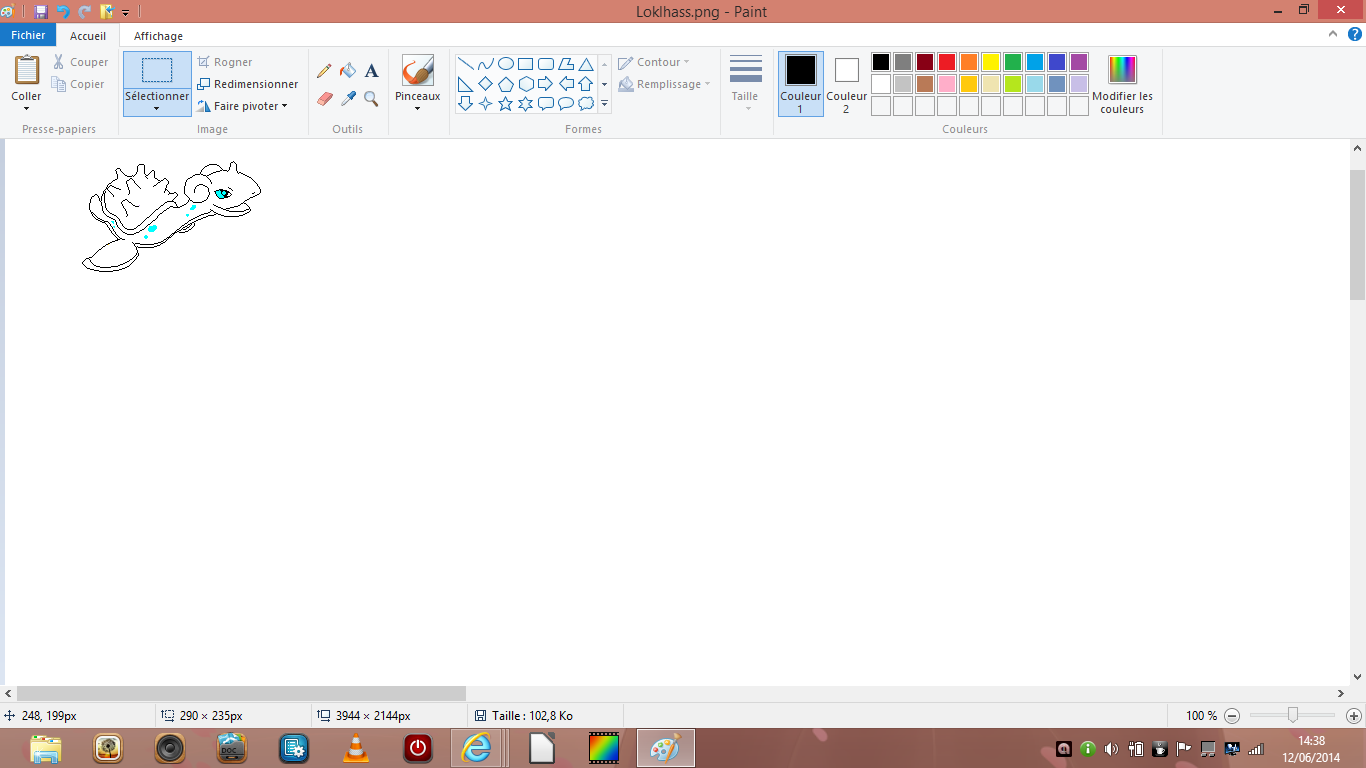This screenshot has width=1366, height=768.
Task: Select the Pencil tool
Action: coord(324,71)
